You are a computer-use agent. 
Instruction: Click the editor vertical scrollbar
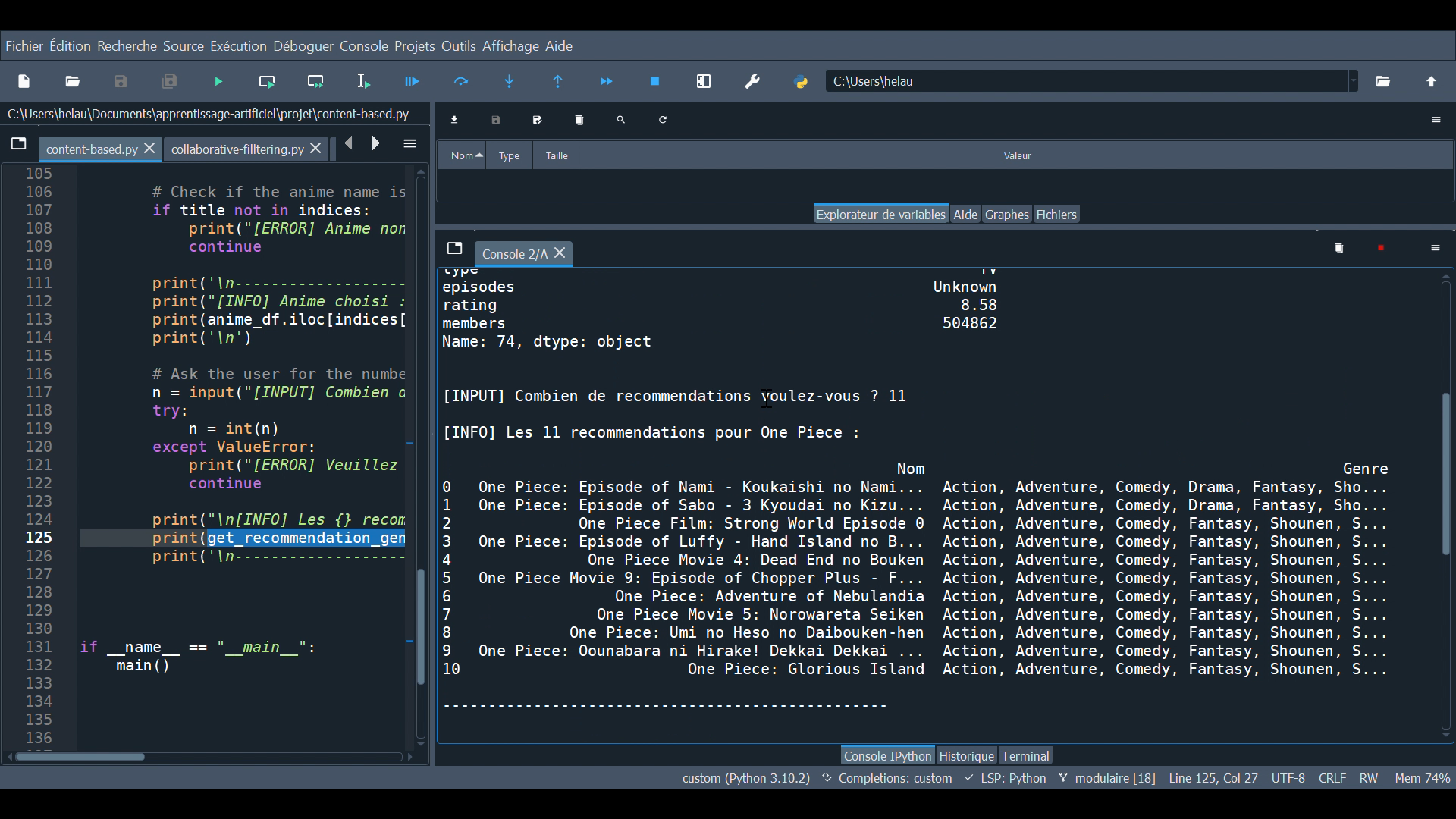pyautogui.click(x=421, y=626)
